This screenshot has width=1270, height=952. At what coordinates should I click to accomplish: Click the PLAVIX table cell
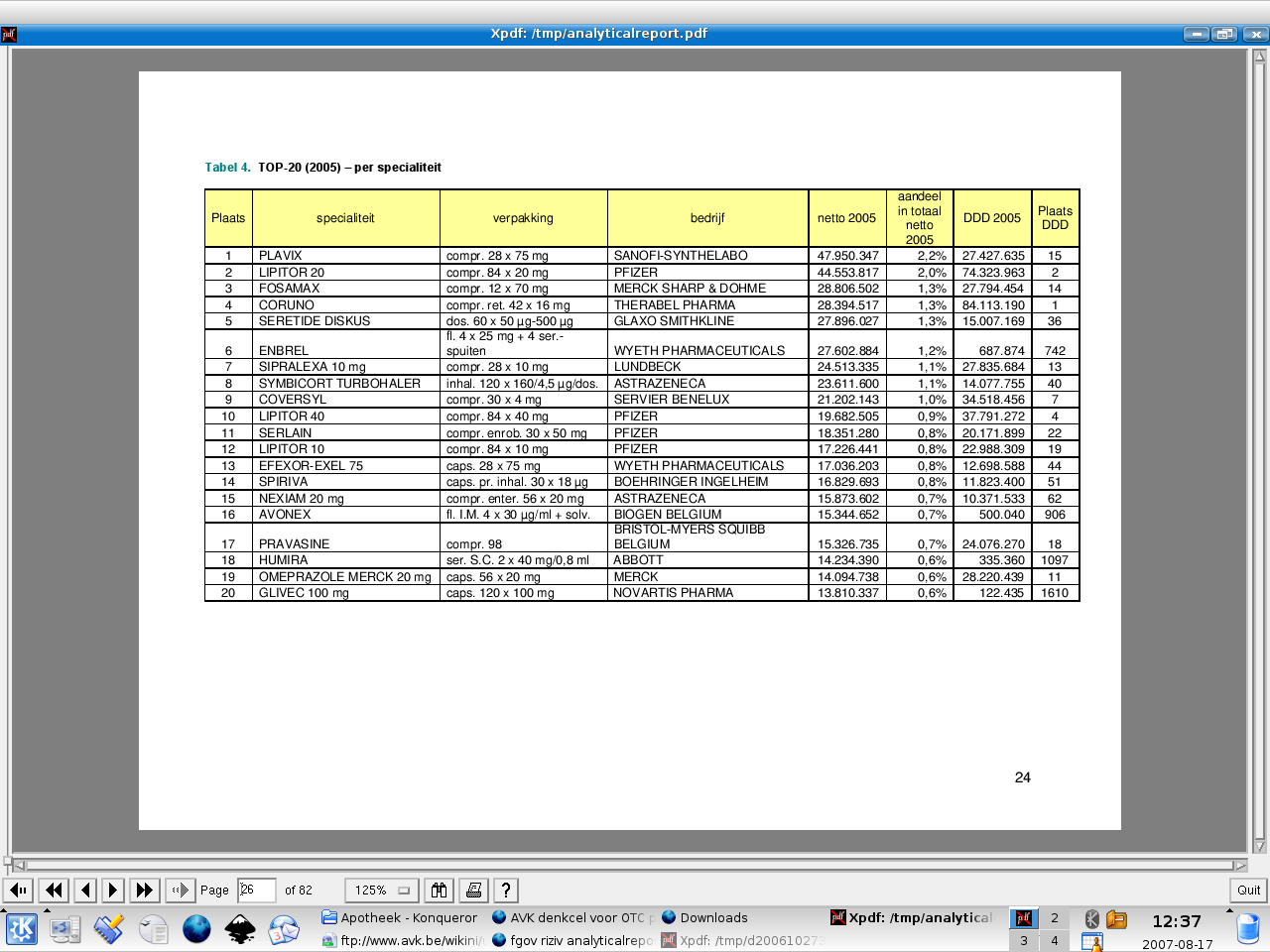(x=345, y=256)
